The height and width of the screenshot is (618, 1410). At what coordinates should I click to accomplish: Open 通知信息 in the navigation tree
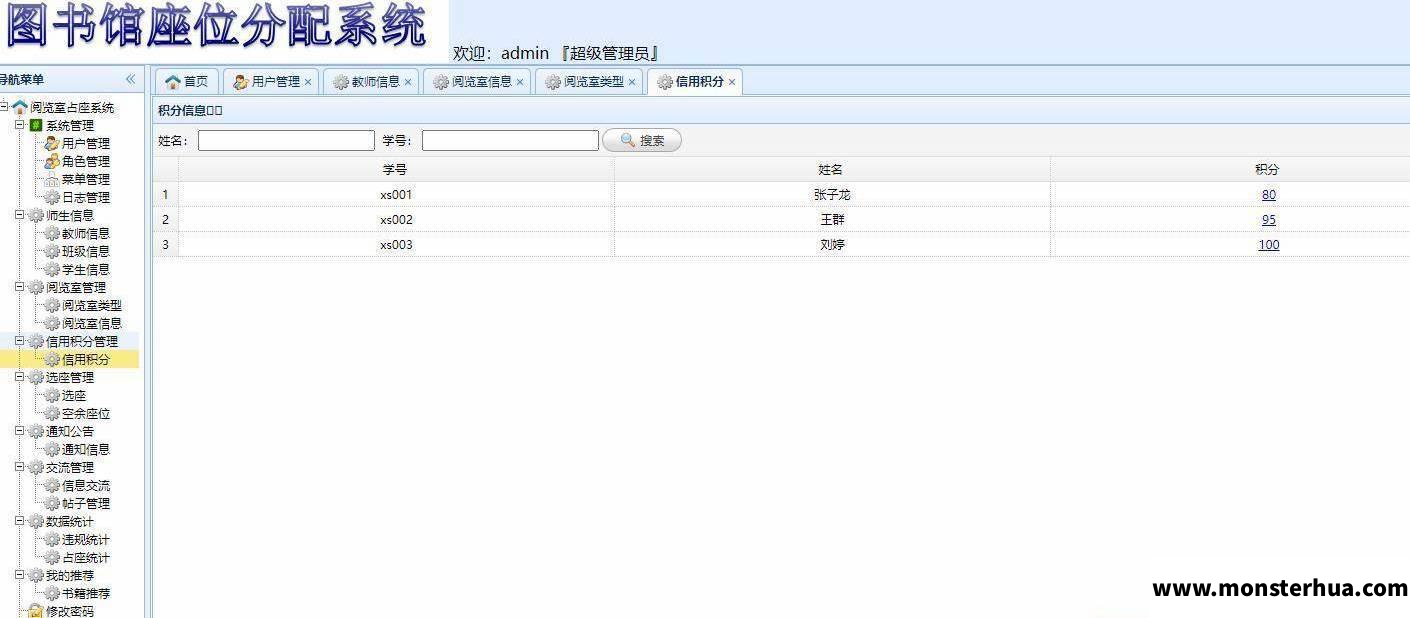86,449
